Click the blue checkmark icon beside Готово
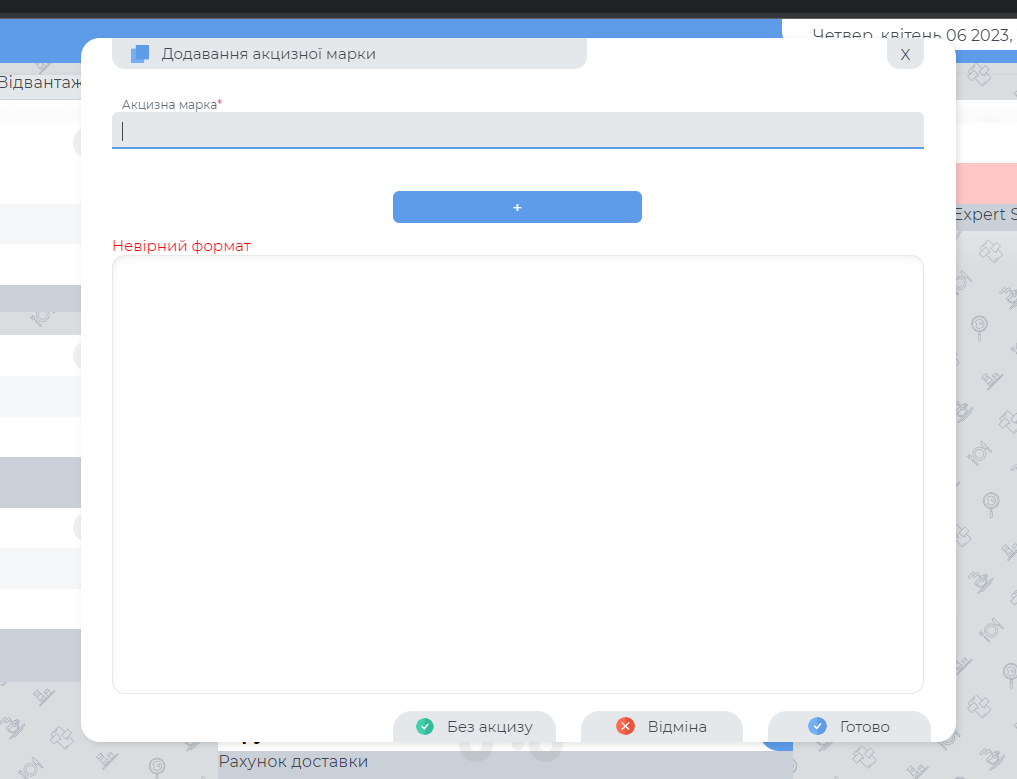Viewport: 1017px width, 779px height. tap(817, 727)
